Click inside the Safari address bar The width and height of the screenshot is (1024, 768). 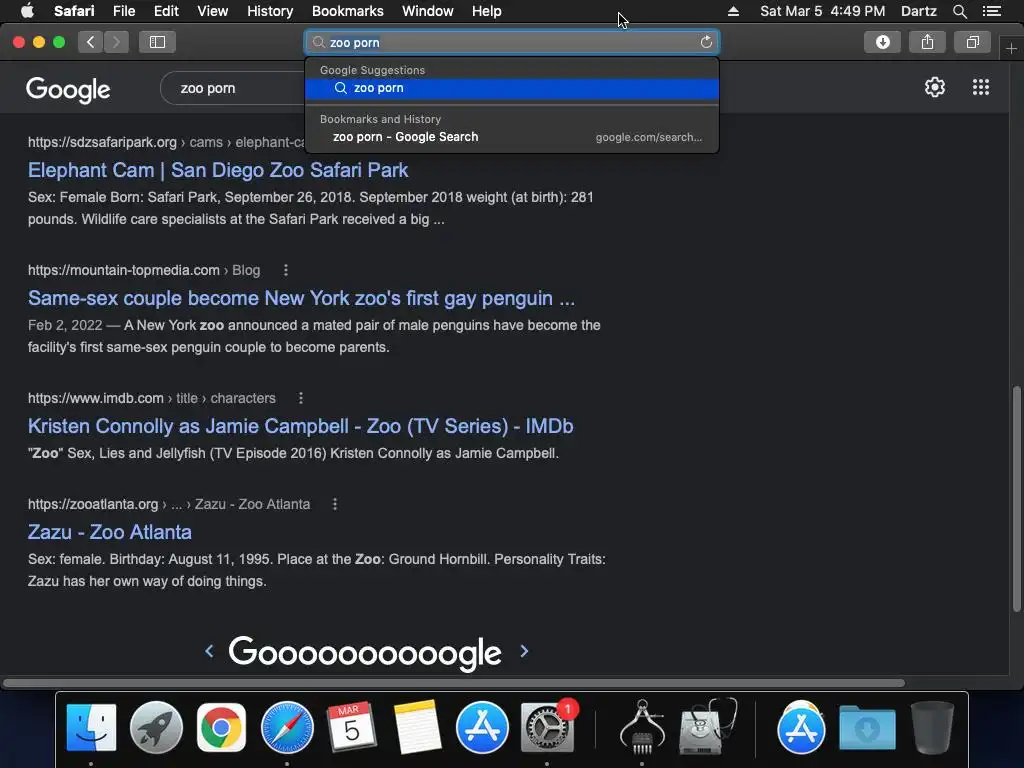tap(512, 42)
